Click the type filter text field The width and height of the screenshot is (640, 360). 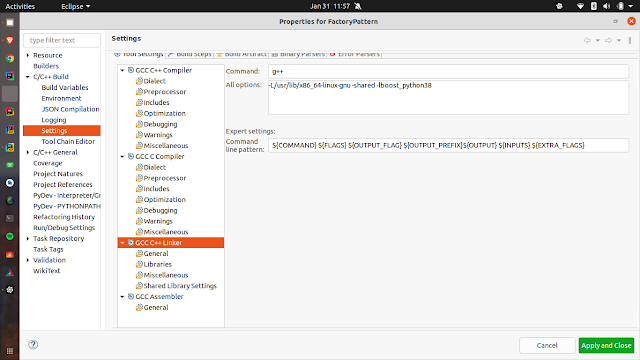click(x=62, y=40)
